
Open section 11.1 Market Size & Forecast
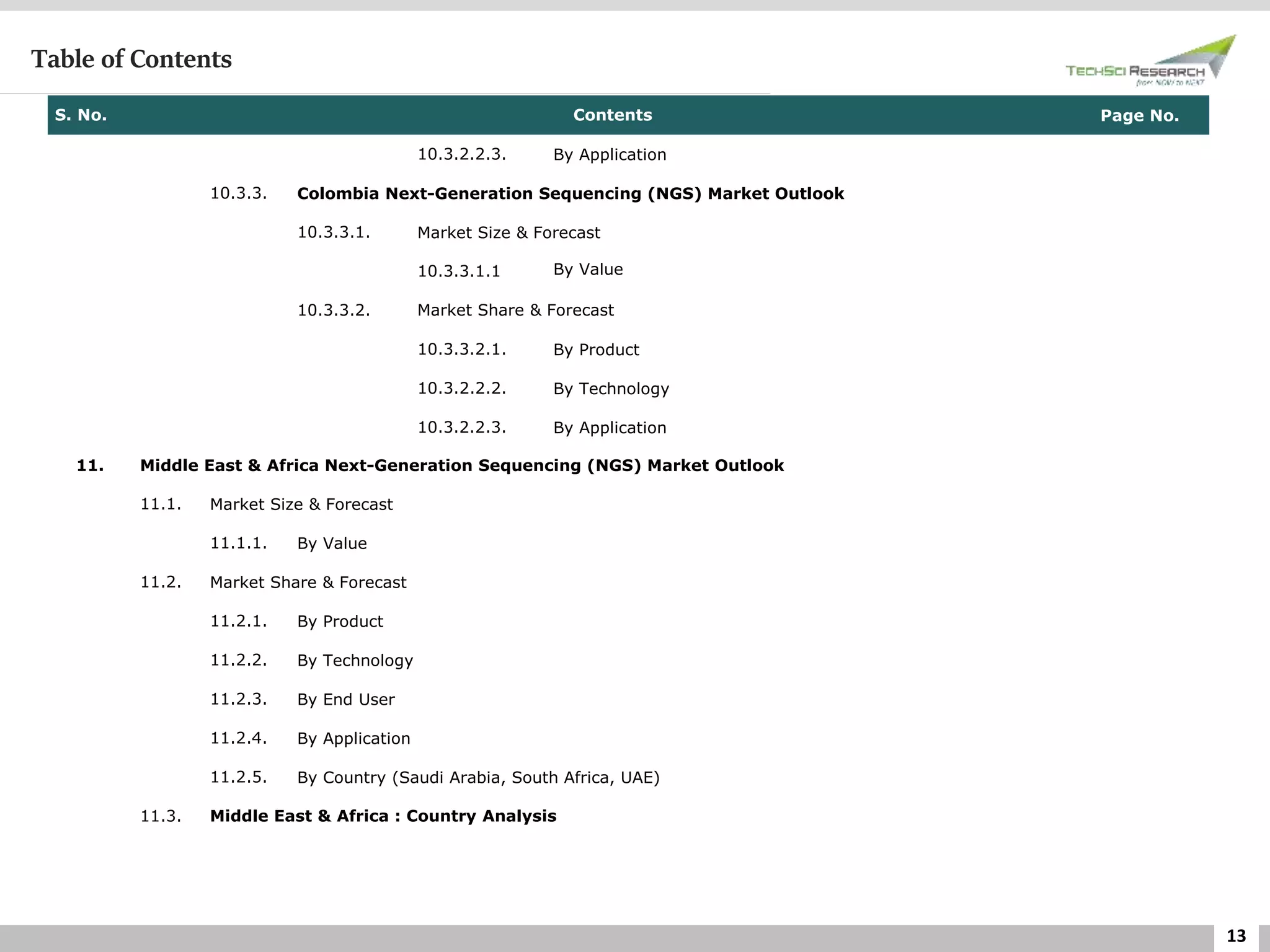pyautogui.click(x=301, y=505)
